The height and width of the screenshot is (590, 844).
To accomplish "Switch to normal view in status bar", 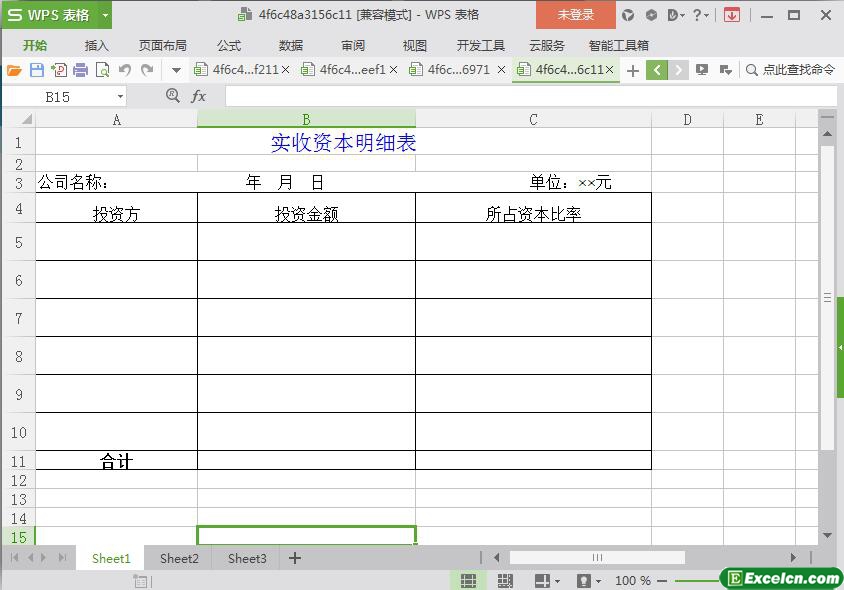I will (467, 580).
